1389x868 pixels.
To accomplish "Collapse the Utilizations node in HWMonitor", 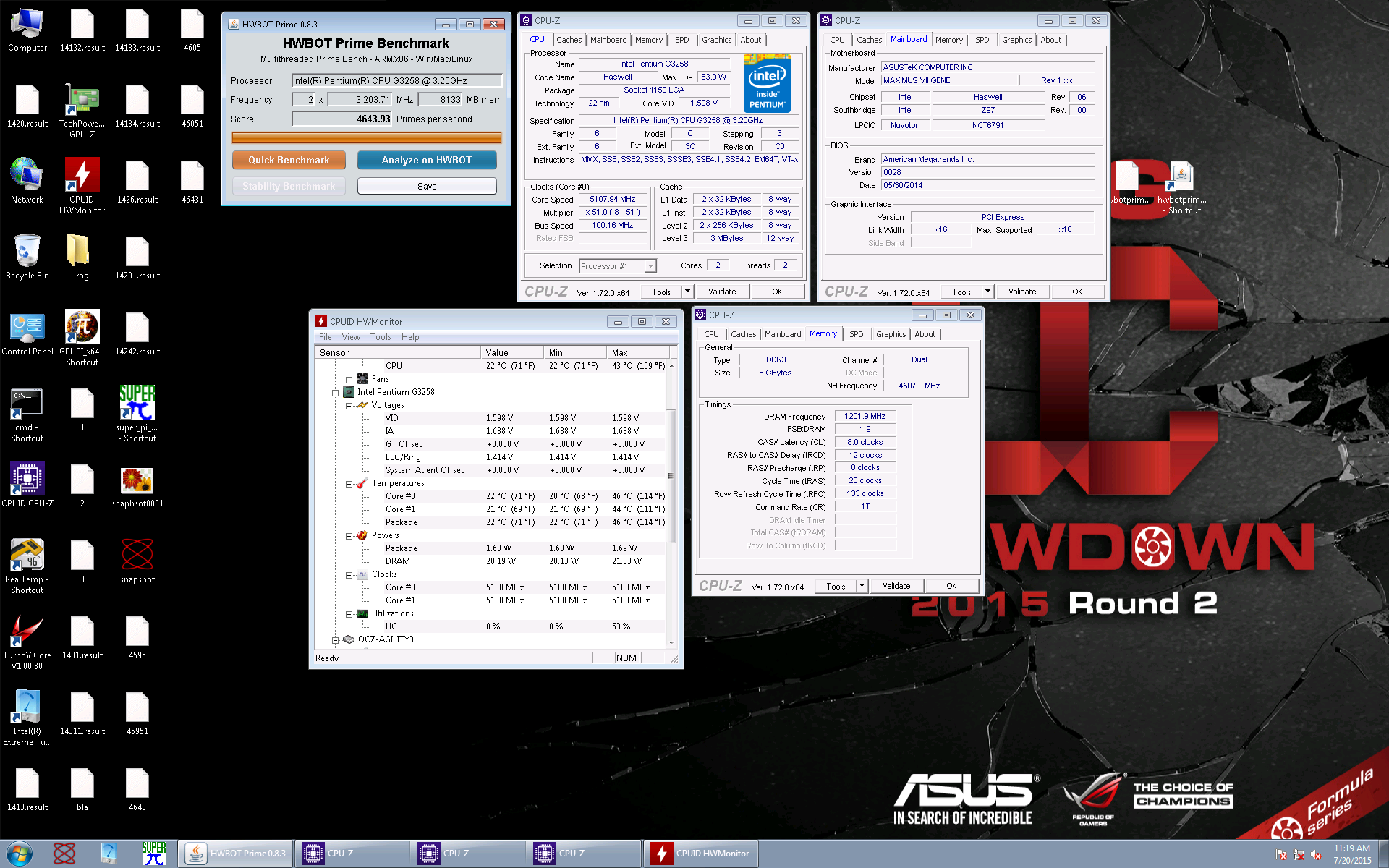I will click(349, 614).
